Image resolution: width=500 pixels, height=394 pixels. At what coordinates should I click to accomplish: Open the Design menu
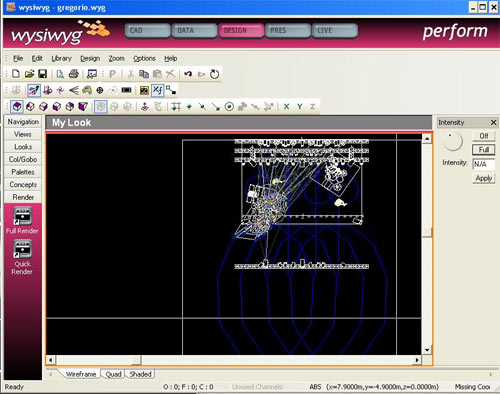coord(90,58)
